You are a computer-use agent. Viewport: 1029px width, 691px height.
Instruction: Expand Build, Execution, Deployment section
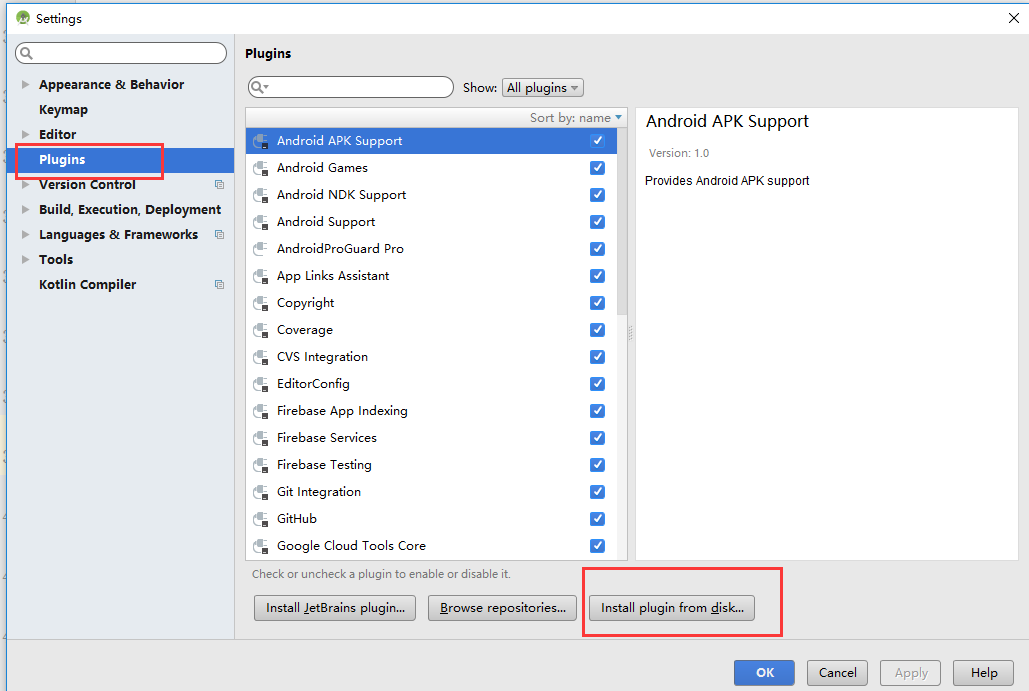[26, 209]
